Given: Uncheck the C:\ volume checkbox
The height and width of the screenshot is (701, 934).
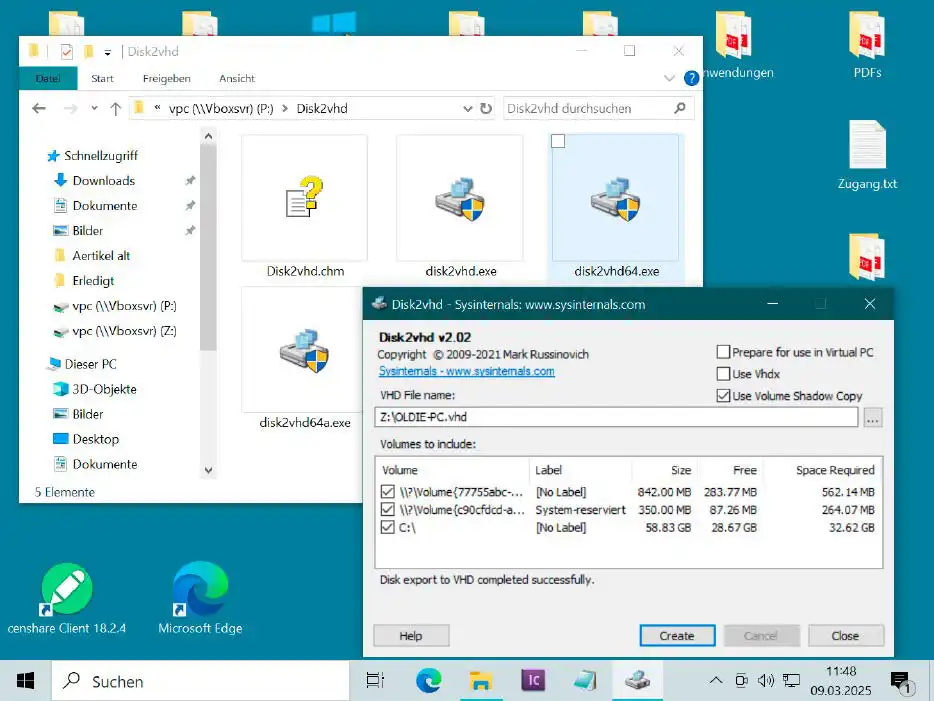Looking at the screenshot, I should [388, 528].
